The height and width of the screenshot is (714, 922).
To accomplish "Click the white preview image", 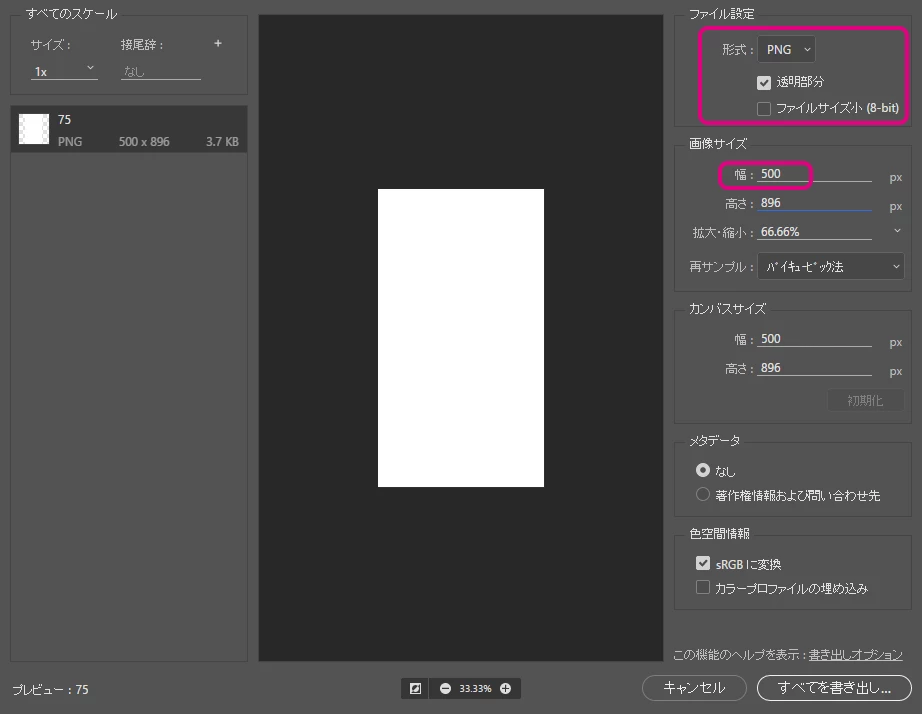I will 460,338.
